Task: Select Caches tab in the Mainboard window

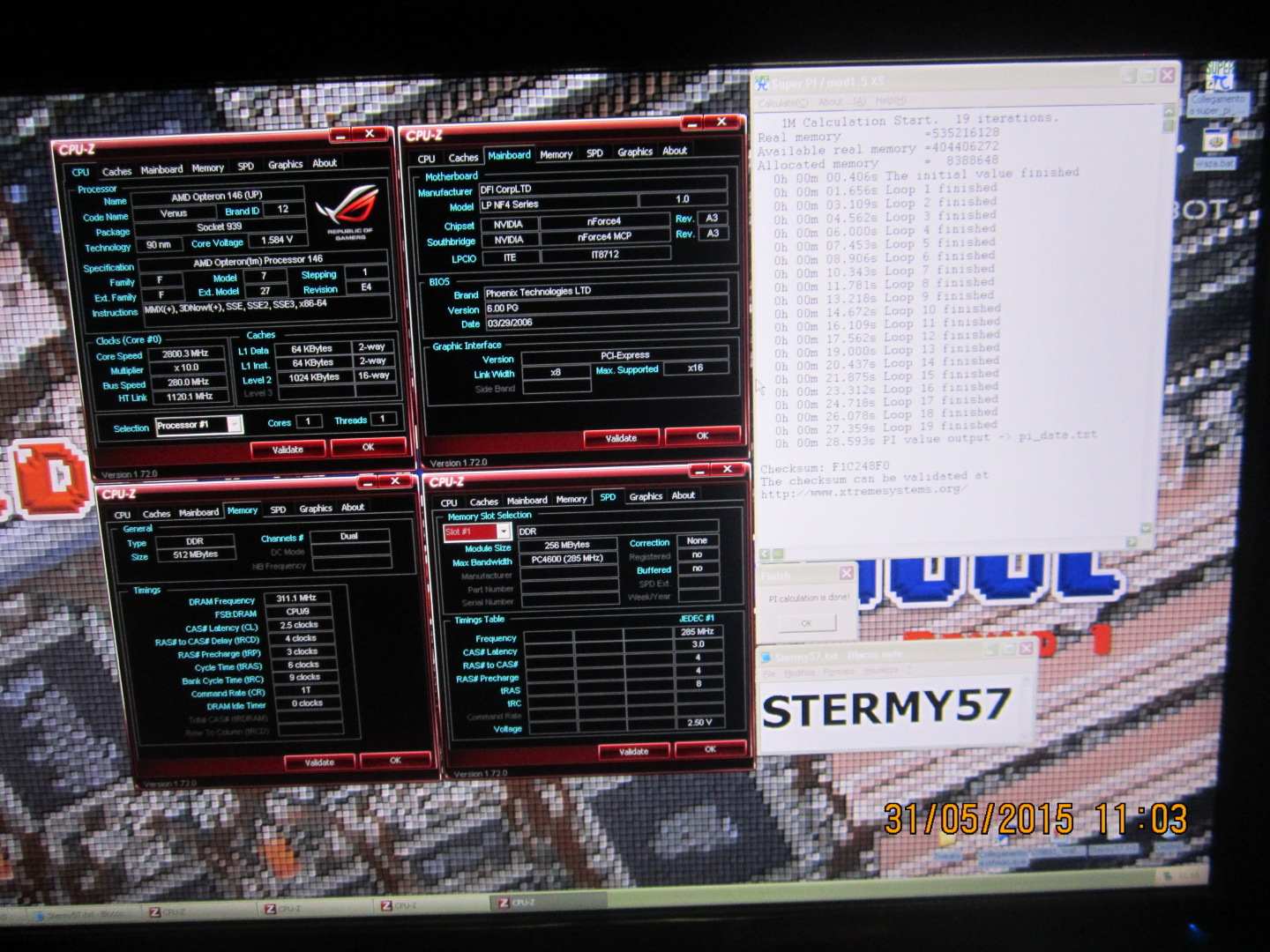Action: (x=463, y=157)
